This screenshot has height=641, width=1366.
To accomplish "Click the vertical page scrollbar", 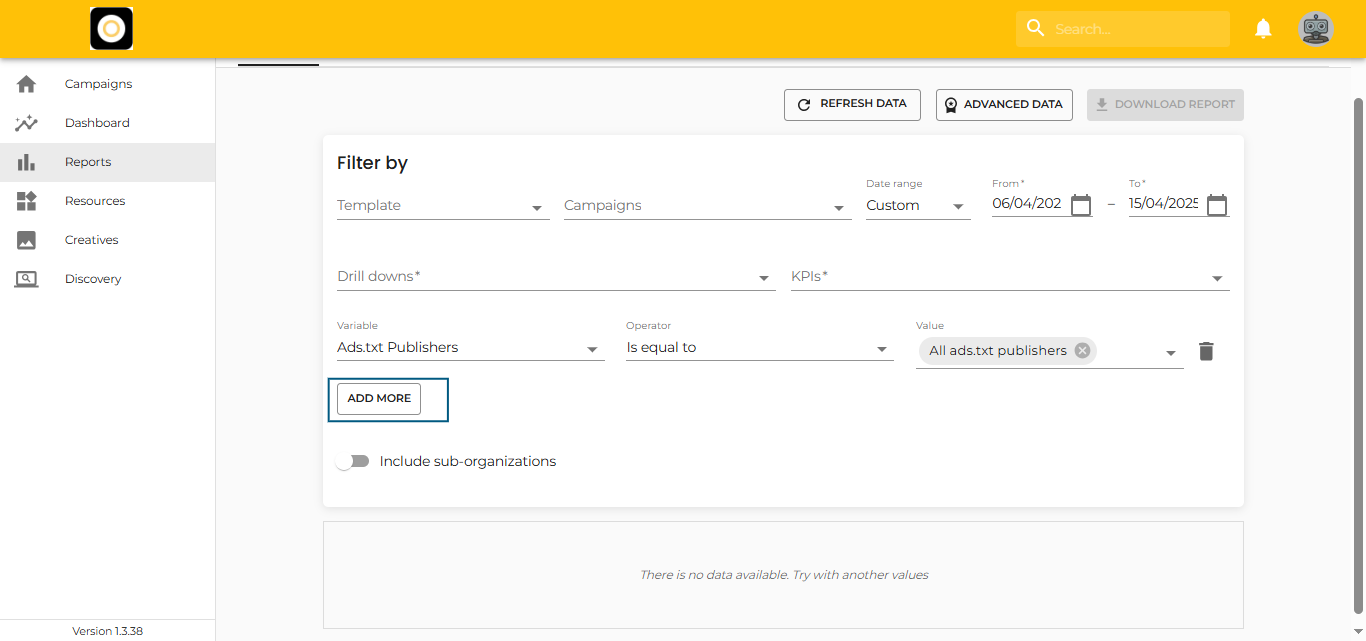I will click(x=1358, y=350).
